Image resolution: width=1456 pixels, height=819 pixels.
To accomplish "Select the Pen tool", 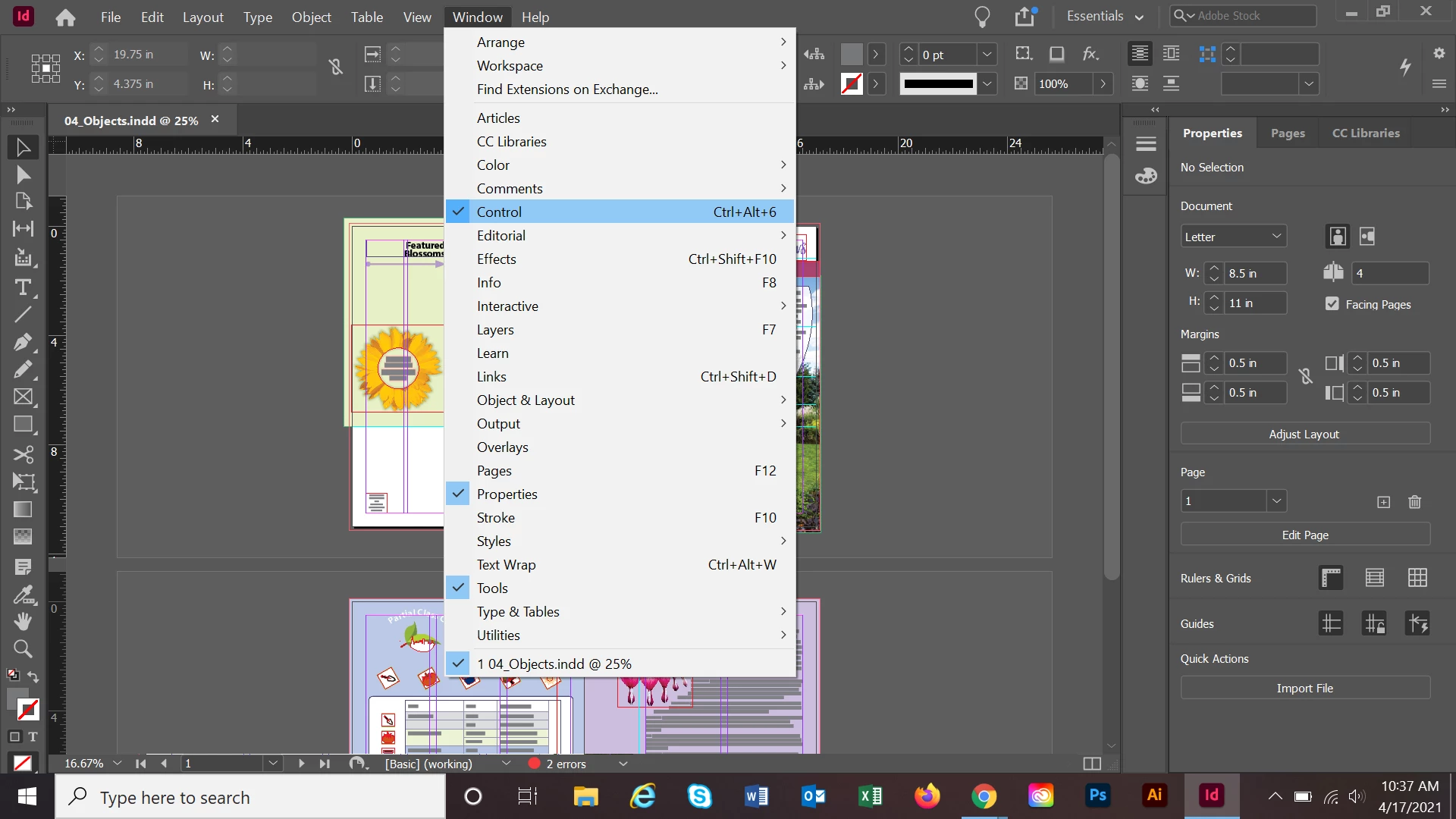I will [x=23, y=342].
